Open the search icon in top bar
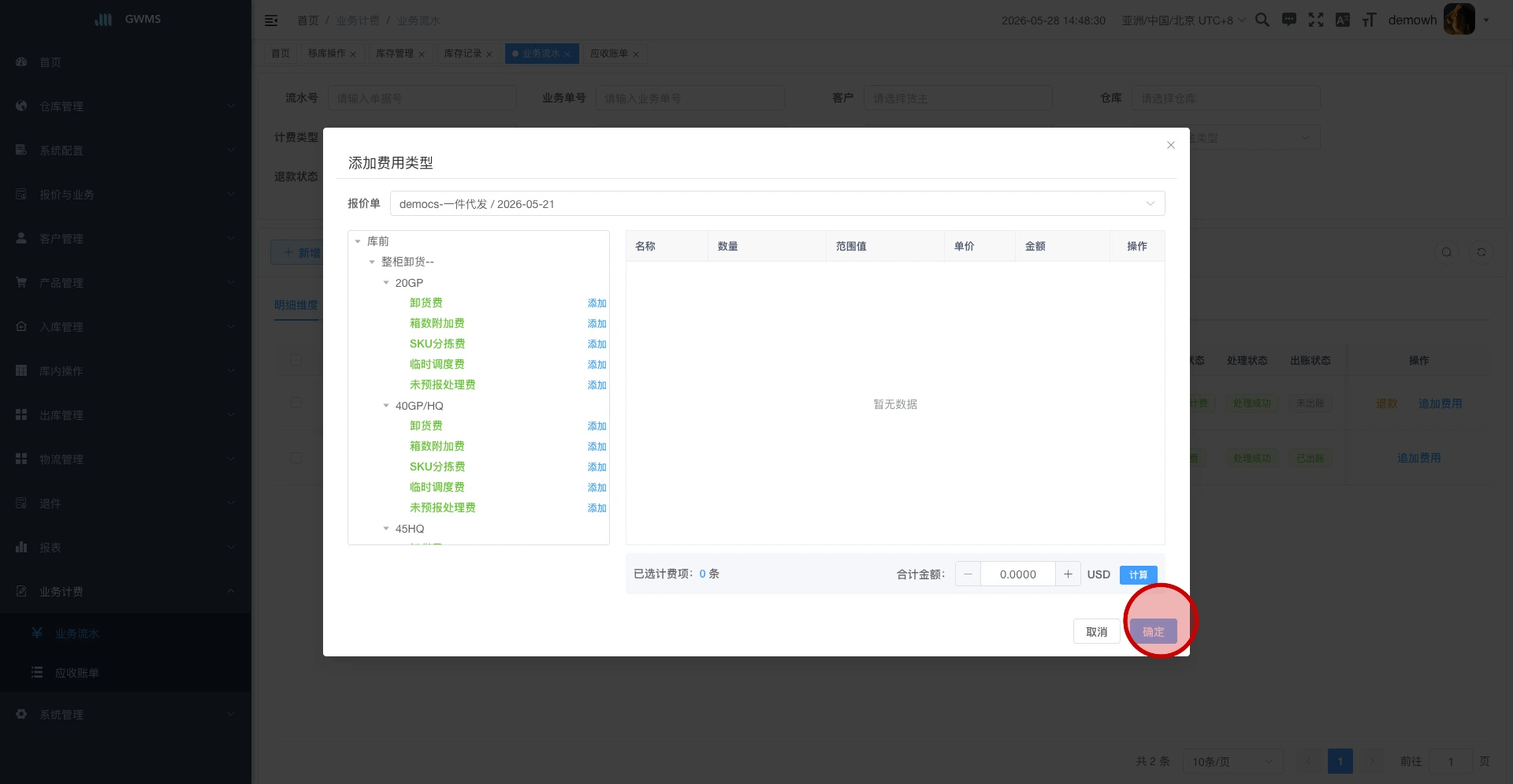The height and width of the screenshot is (784, 1513). click(1262, 20)
